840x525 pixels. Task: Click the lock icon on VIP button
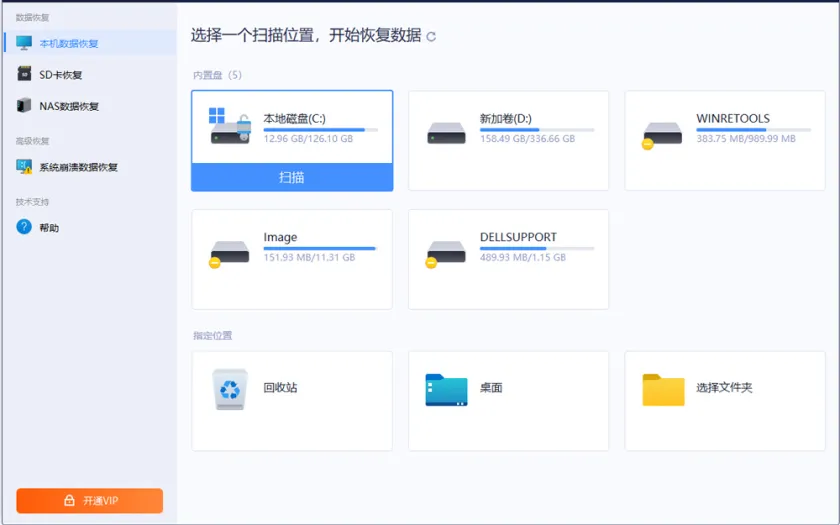[69, 501]
